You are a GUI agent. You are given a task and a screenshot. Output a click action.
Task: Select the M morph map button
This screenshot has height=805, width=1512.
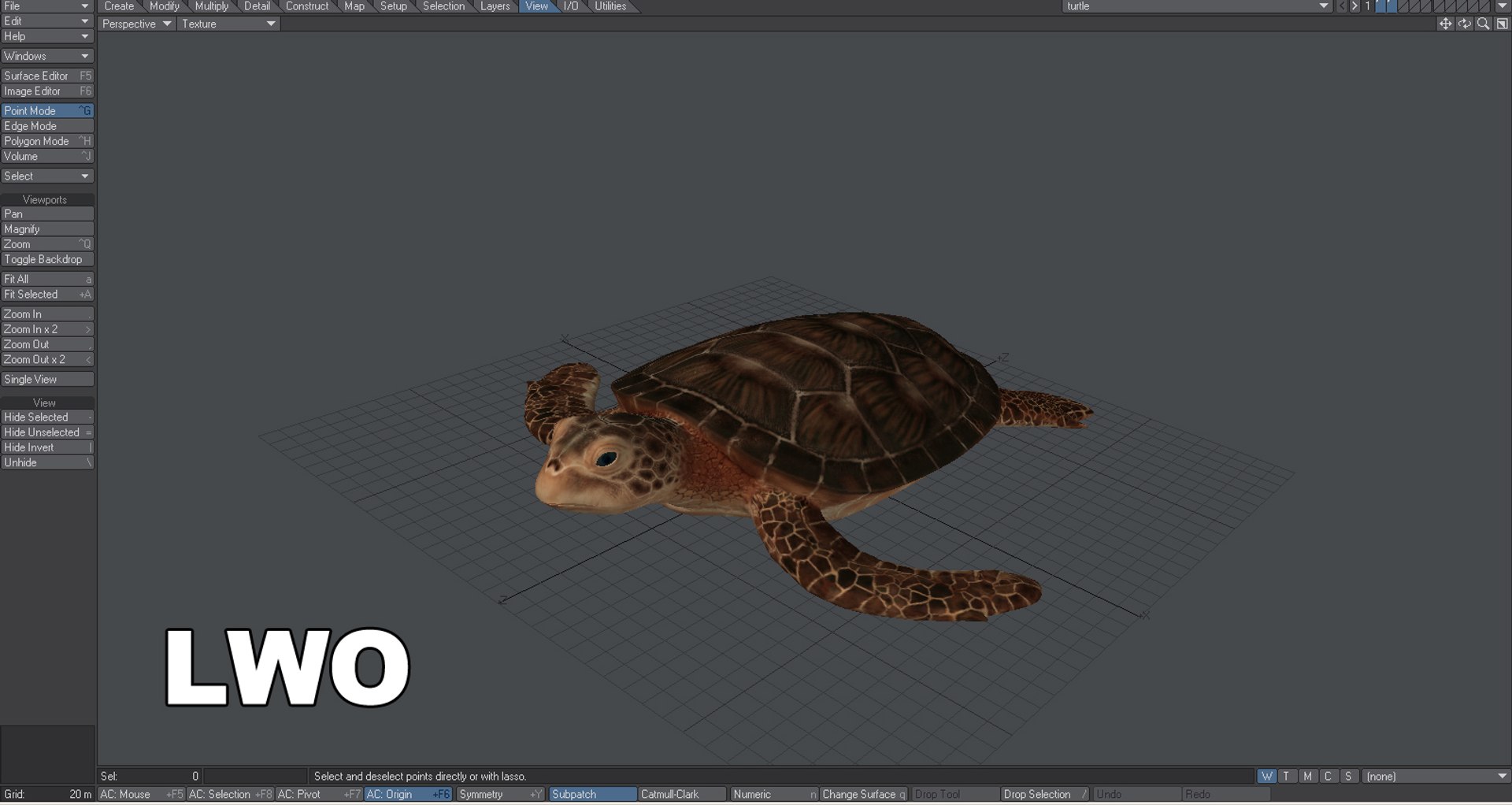(1307, 777)
